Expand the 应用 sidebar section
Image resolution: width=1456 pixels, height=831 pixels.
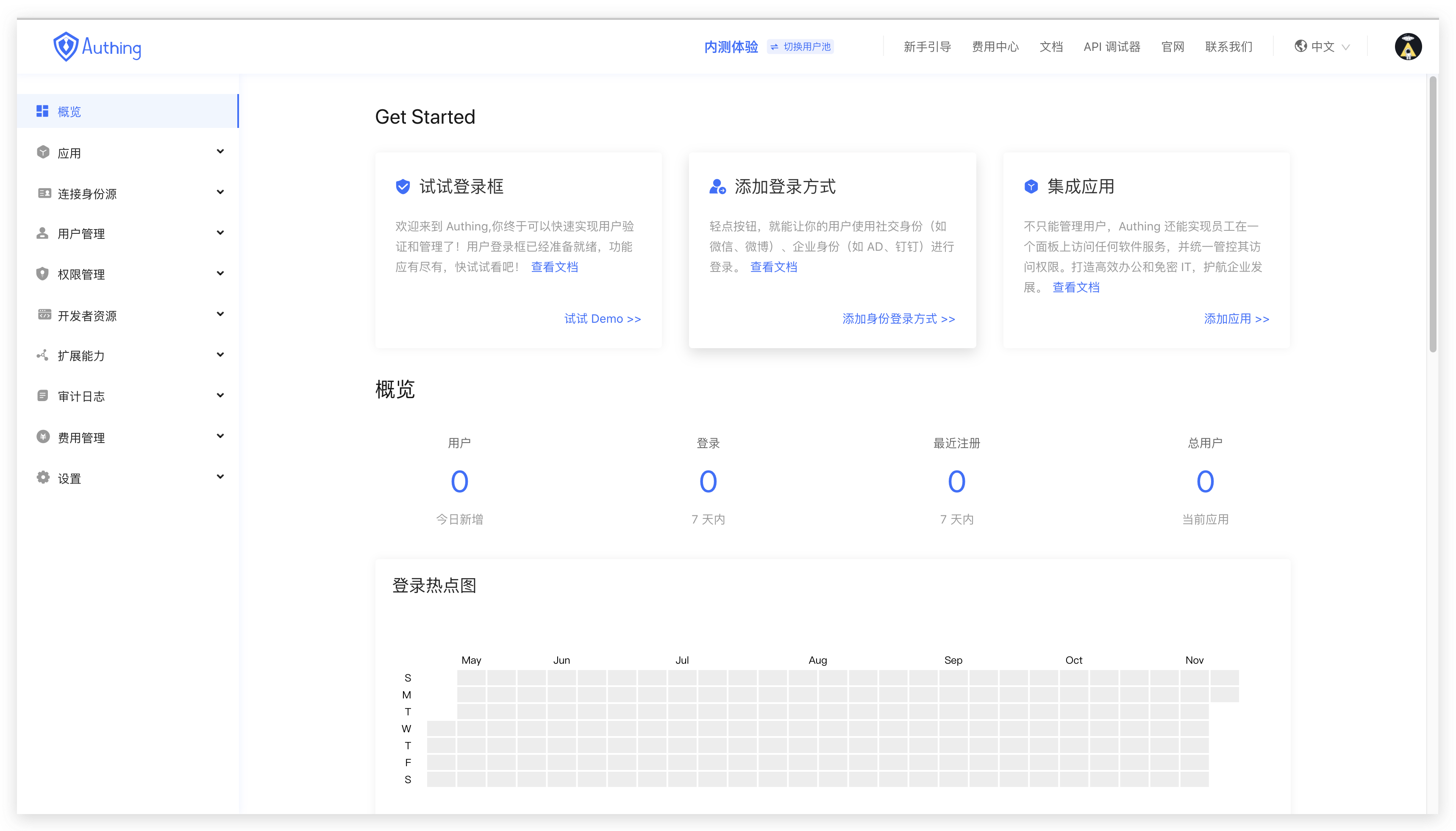click(220, 151)
